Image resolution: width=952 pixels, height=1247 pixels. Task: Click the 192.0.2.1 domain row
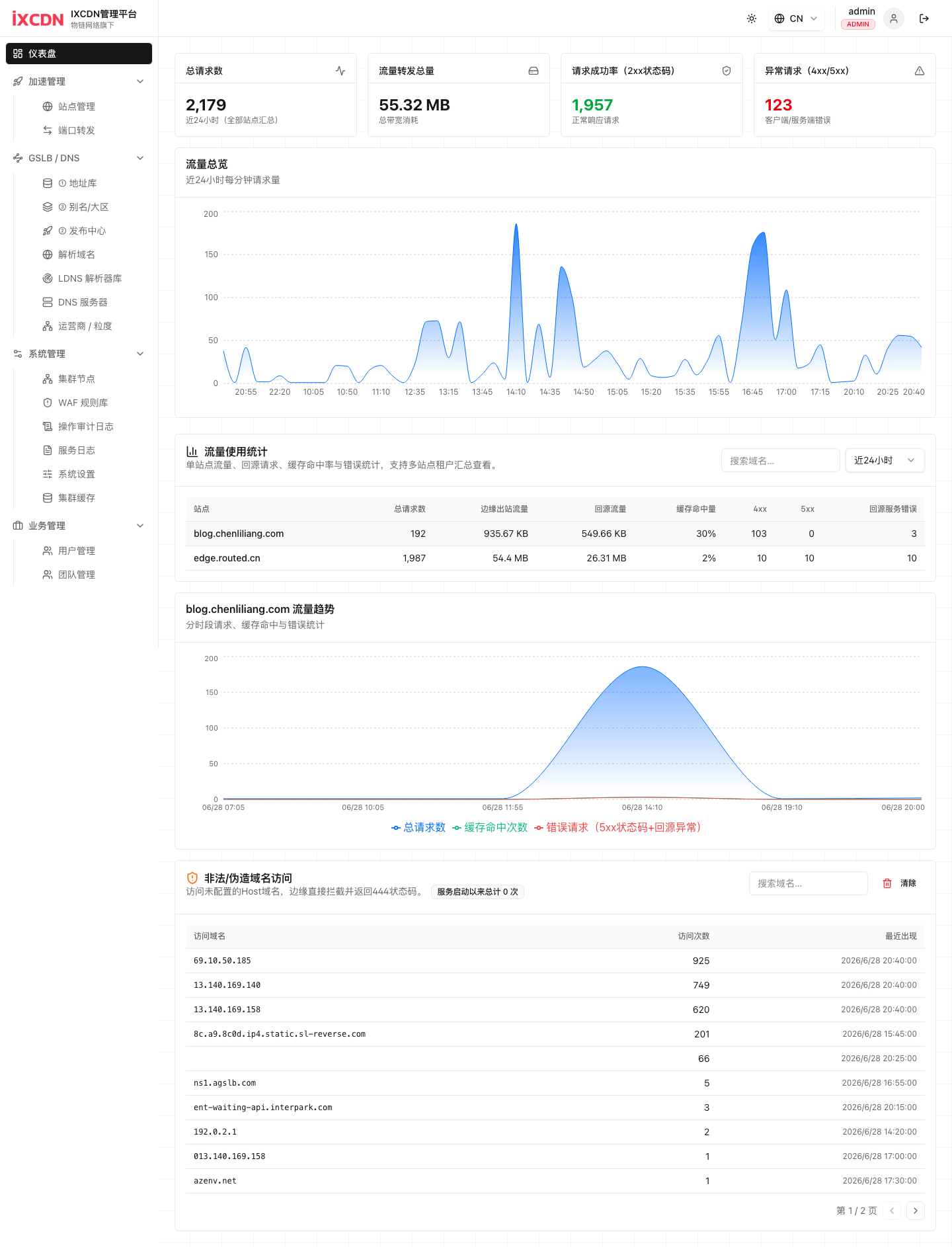pyautogui.click(x=555, y=1132)
